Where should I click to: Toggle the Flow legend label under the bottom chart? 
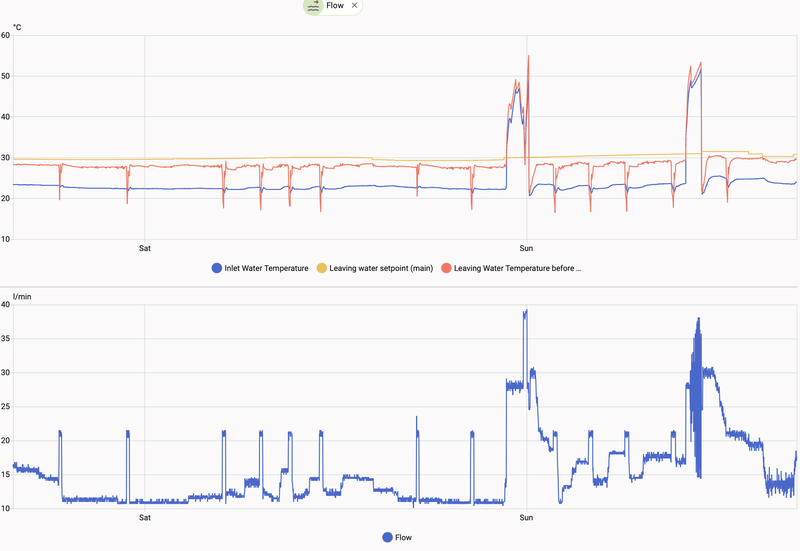tap(403, 537)
